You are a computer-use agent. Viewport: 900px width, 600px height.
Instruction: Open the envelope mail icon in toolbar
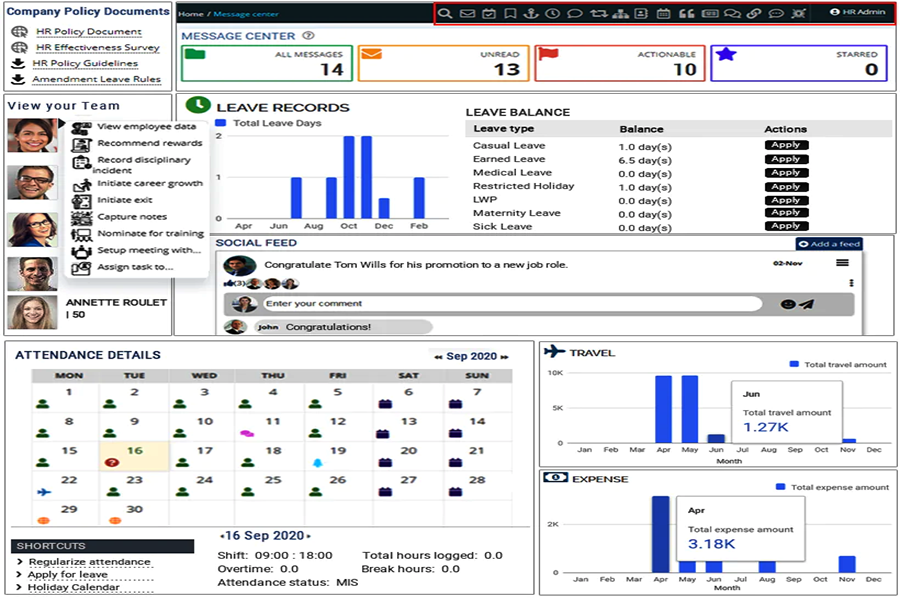[467, 14]
